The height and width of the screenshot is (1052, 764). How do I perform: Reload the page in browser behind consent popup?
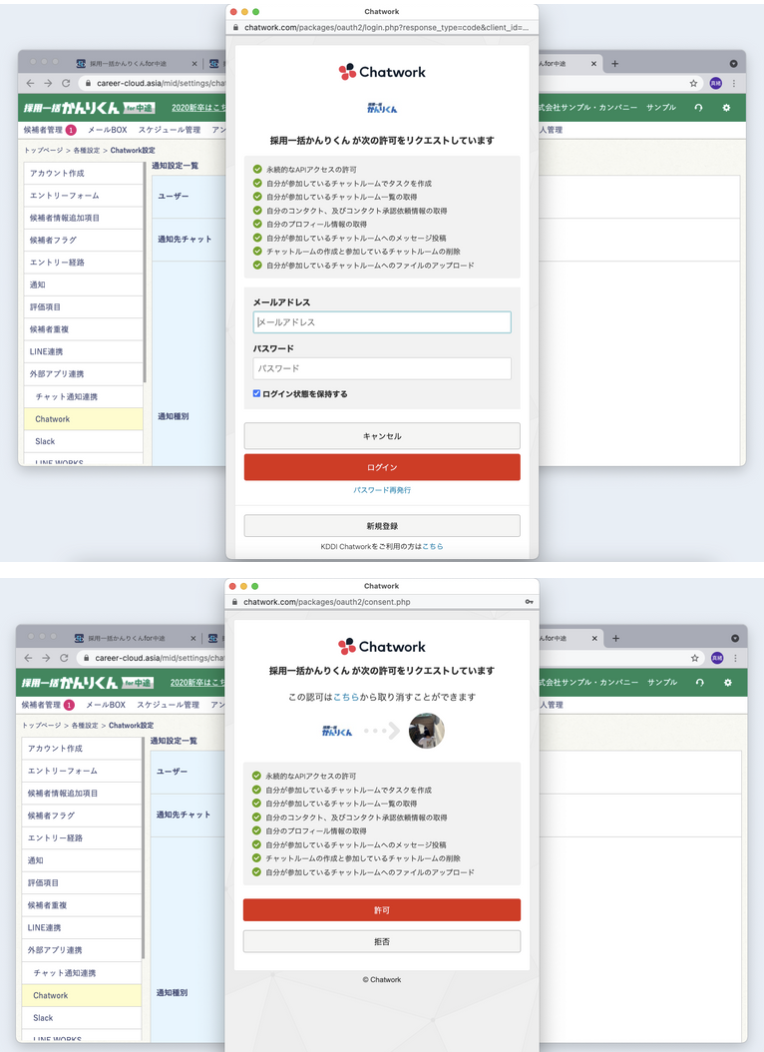point(64,658)
